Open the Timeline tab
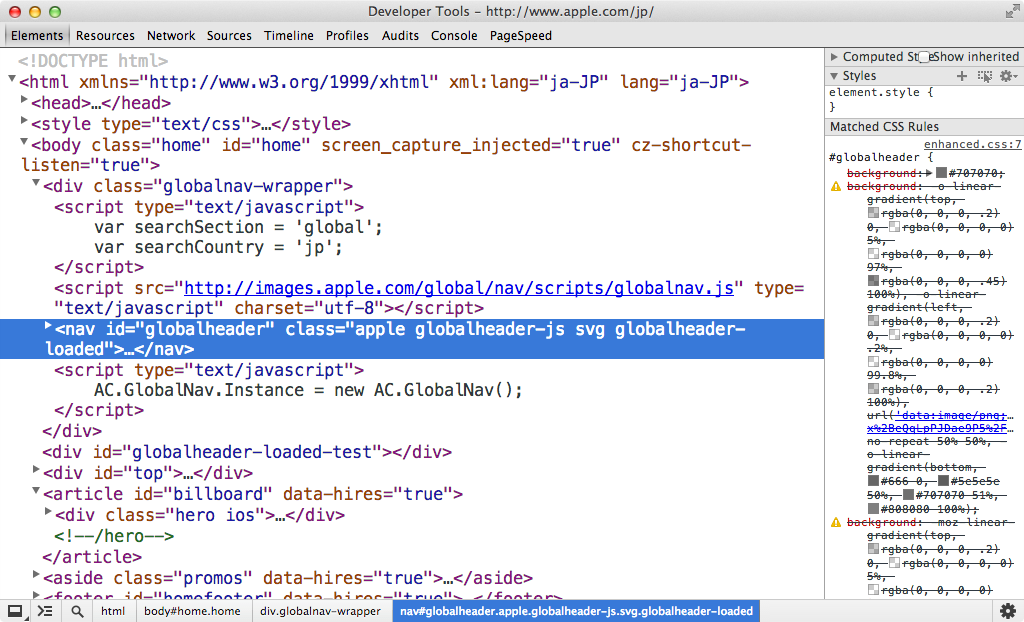Image resolution: width=1024 pixels, height=622 pixels. (289, 35)
